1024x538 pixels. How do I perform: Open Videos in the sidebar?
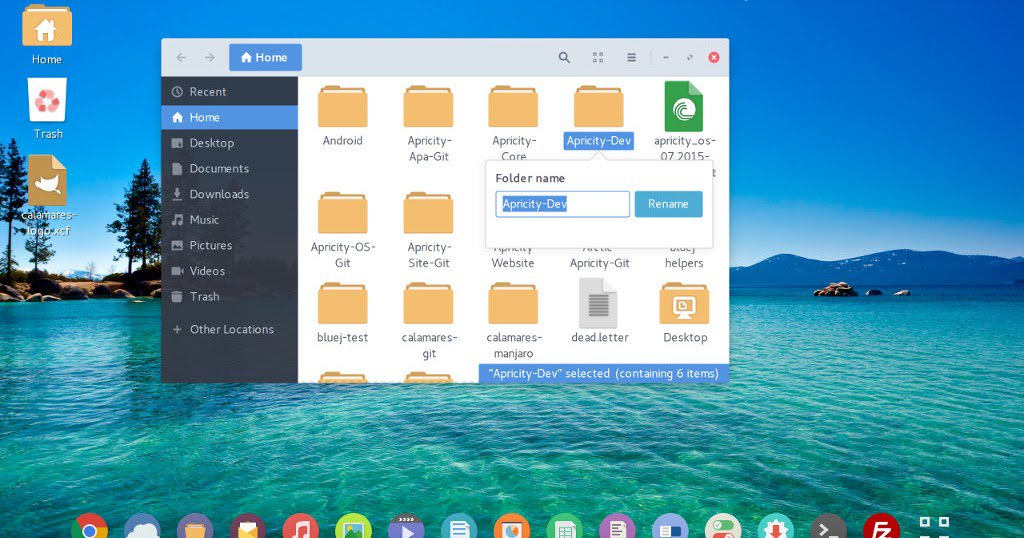coord(229,270)
